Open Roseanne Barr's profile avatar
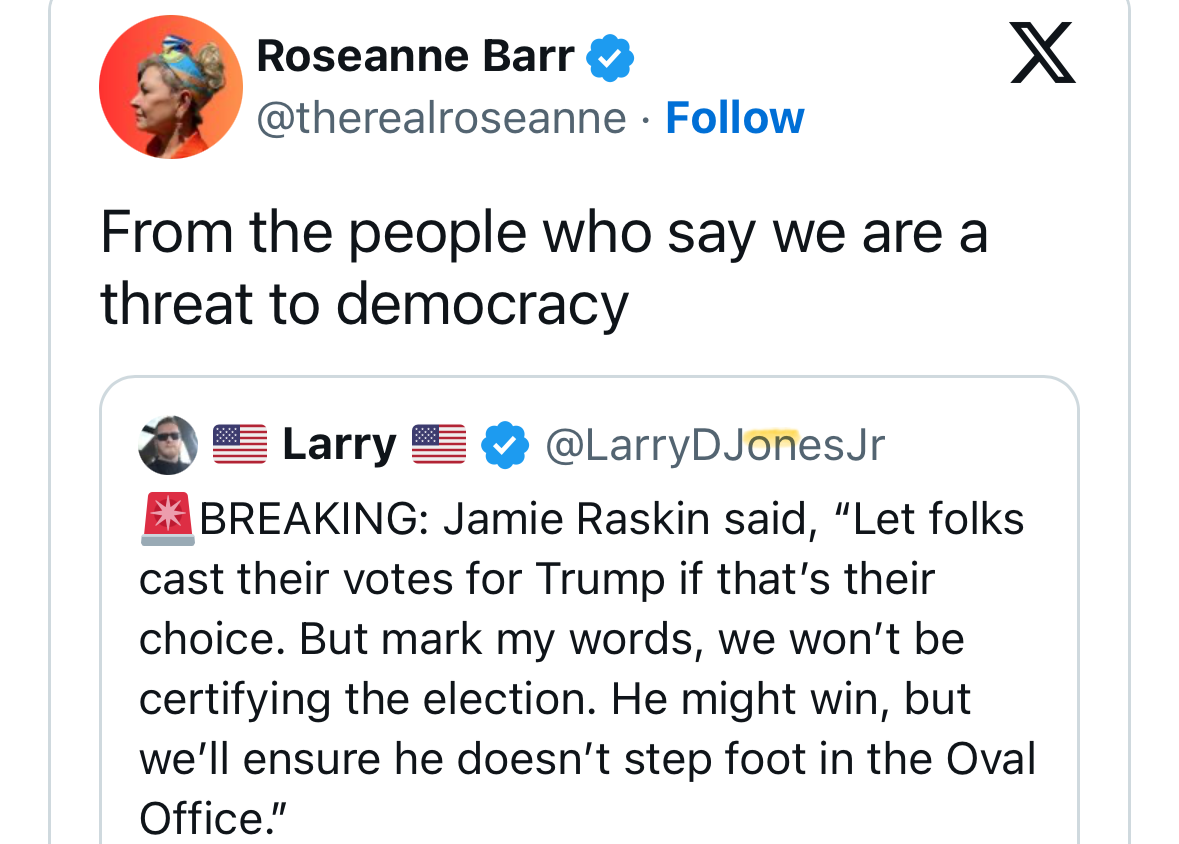Viewport: 1179px width, 844px height. click(171, 87)
